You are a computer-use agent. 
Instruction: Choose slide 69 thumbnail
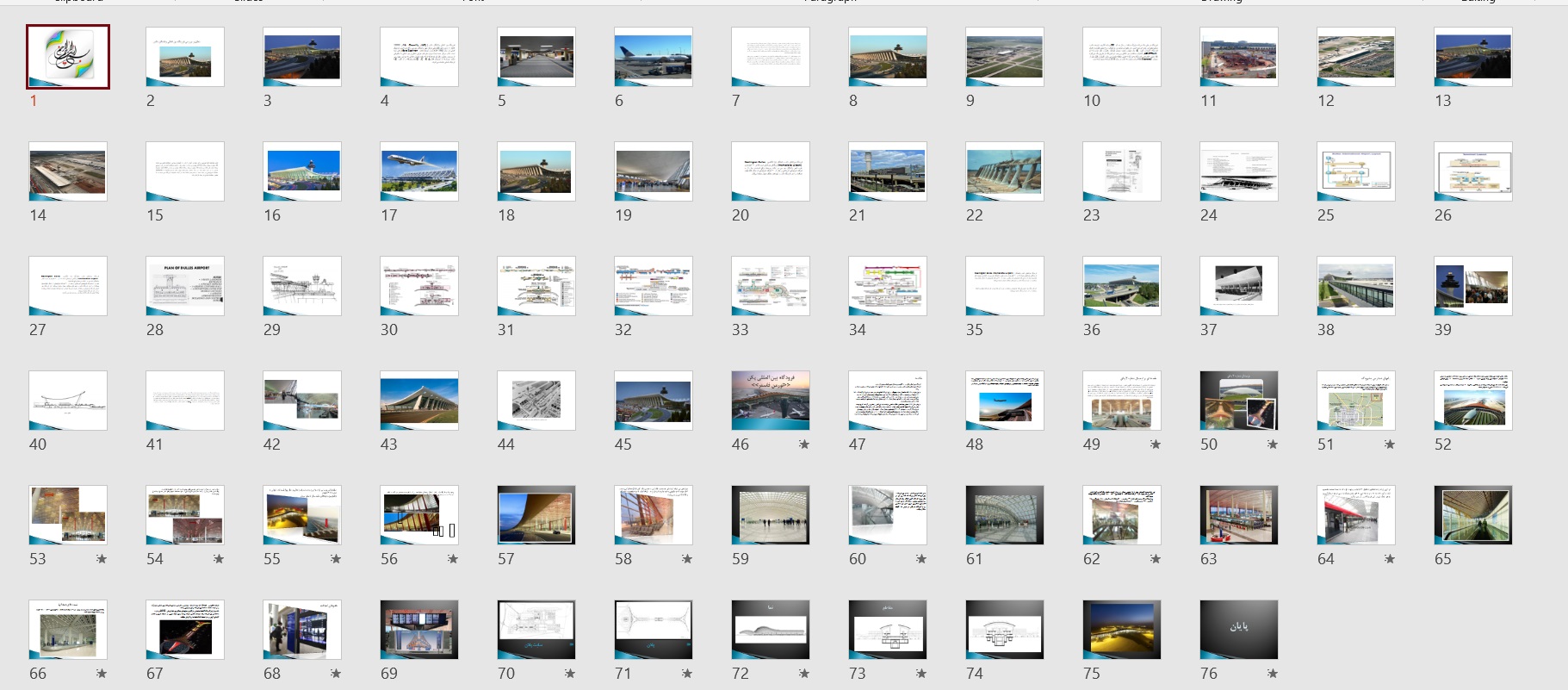(418, 630)
